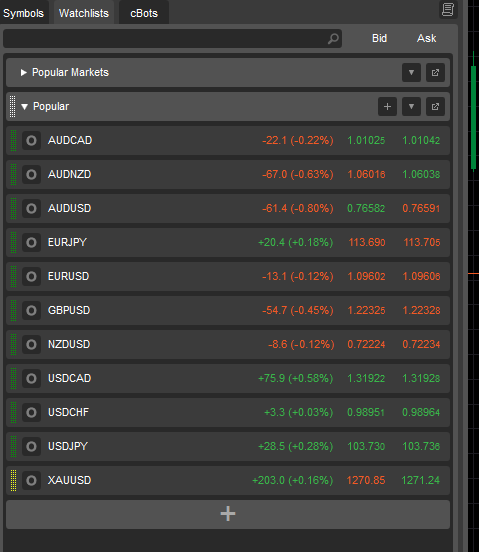Switch to the Symbols tab
Viewport: 479px width, 552px height.
(24, 13)
